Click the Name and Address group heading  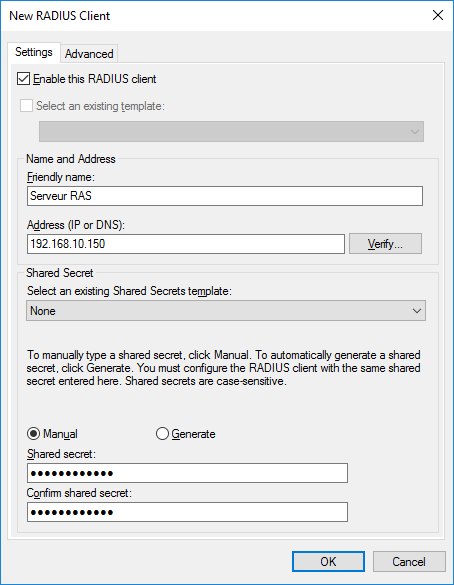71,159
